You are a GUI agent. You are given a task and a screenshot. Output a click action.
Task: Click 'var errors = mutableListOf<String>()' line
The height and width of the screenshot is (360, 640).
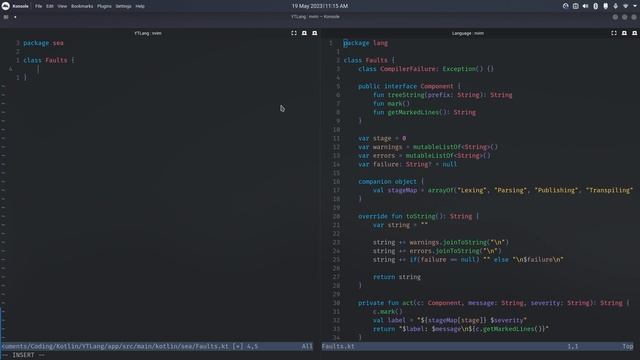click(x=424, y=156)
